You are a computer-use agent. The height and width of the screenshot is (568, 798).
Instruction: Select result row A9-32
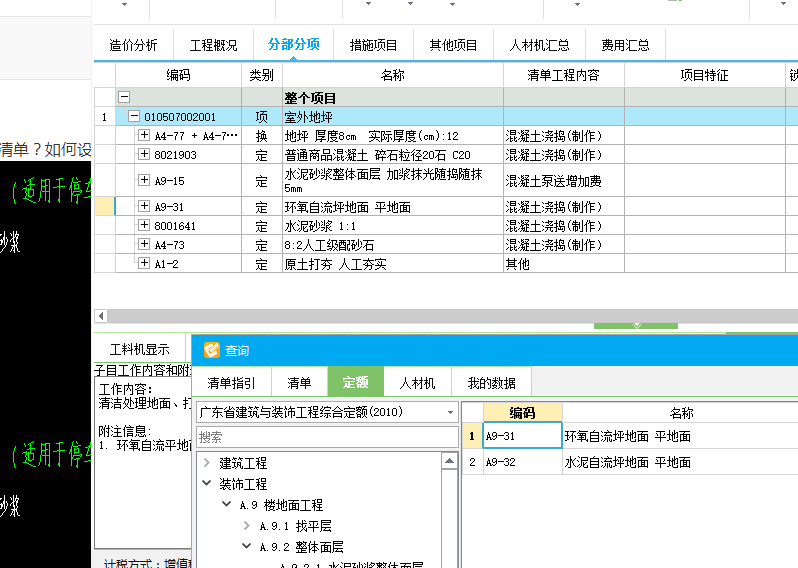tap(630, 462)
